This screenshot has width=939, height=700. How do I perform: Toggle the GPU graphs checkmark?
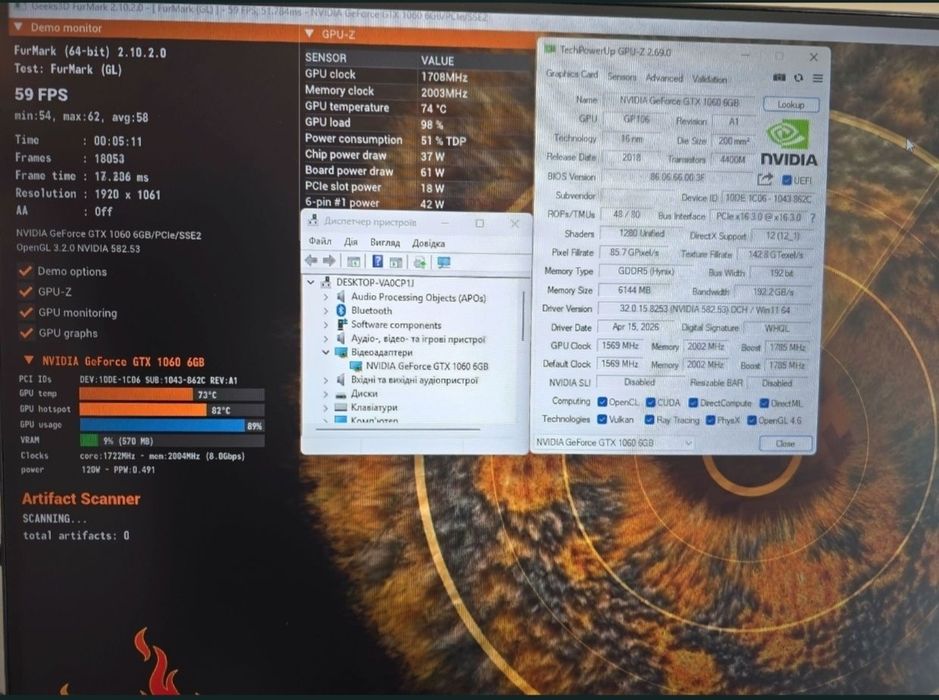26,332
